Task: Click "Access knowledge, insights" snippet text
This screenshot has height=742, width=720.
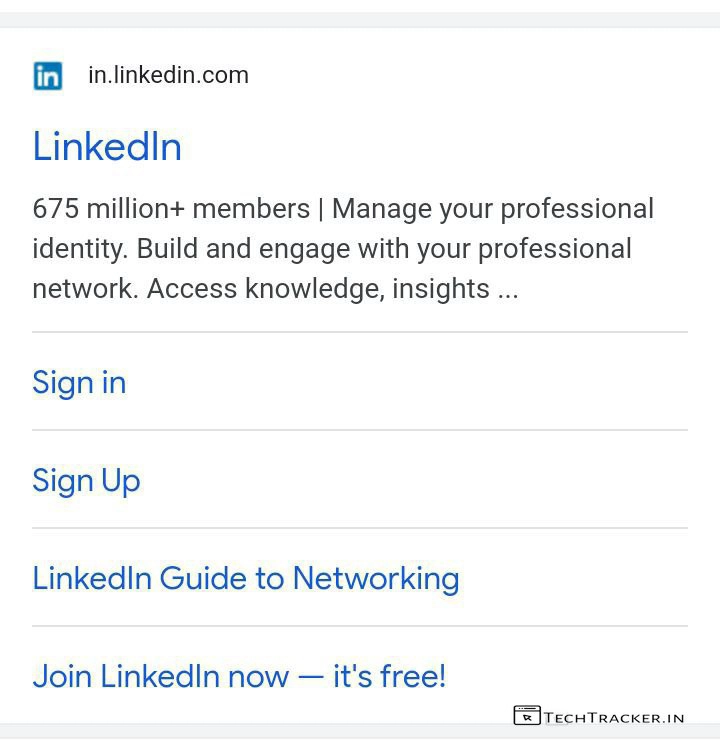Action: [318, 289]
